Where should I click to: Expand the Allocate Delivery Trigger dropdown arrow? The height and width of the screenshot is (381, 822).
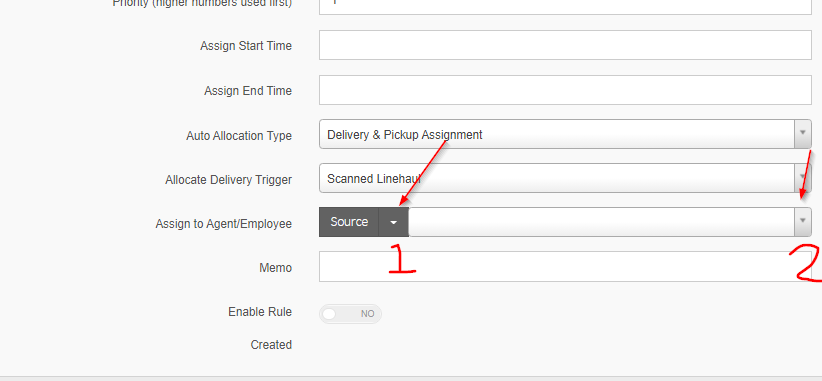(x=803, y=178)
